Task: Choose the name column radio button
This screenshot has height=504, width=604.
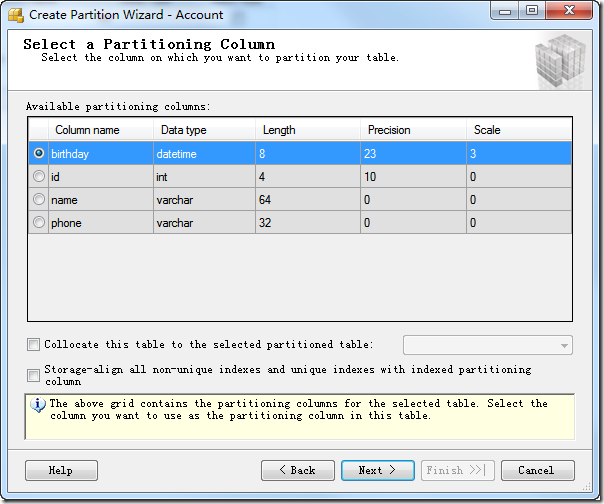Action: pyautogui.click(x=39, y=200)
